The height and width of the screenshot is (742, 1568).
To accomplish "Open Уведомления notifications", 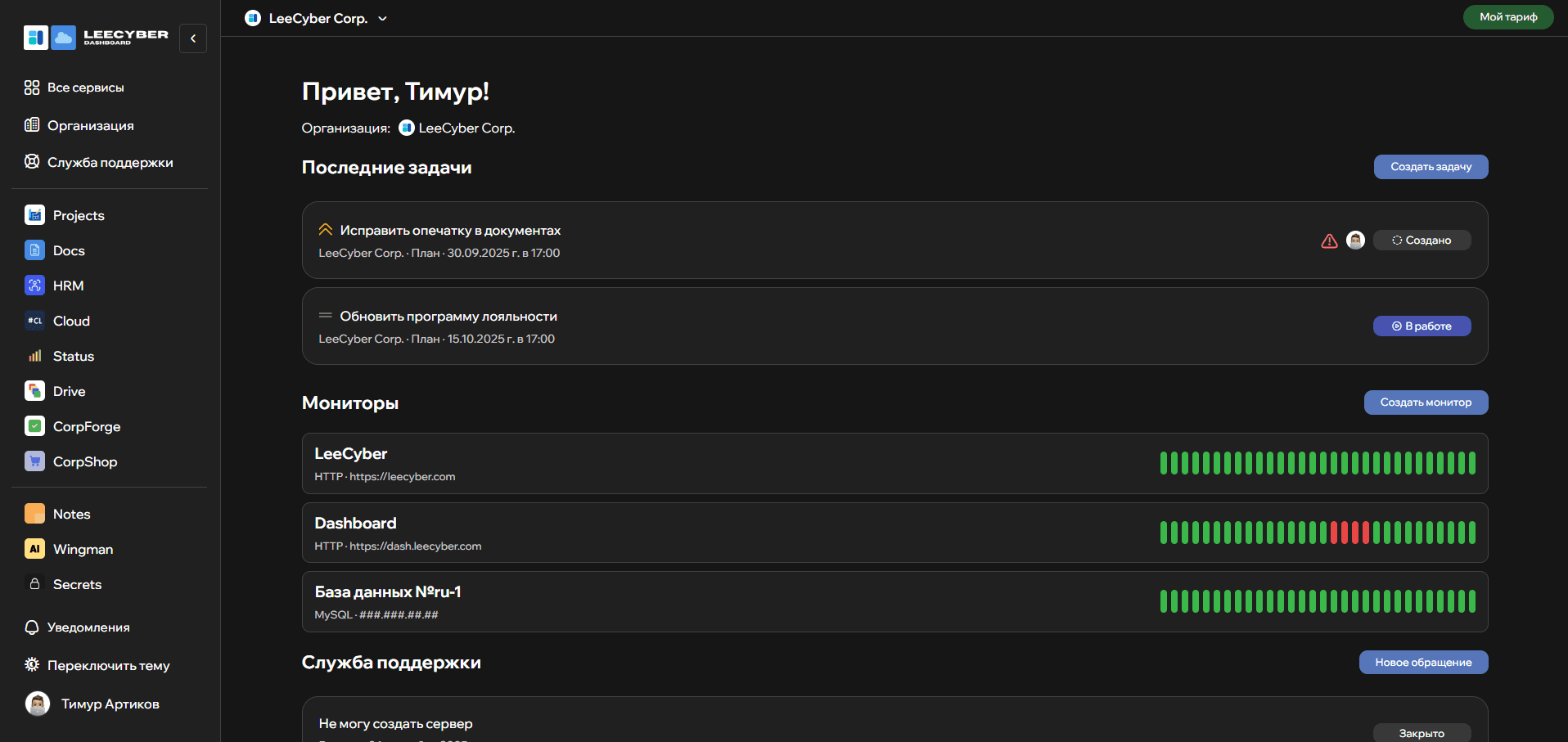I will 88,627.
